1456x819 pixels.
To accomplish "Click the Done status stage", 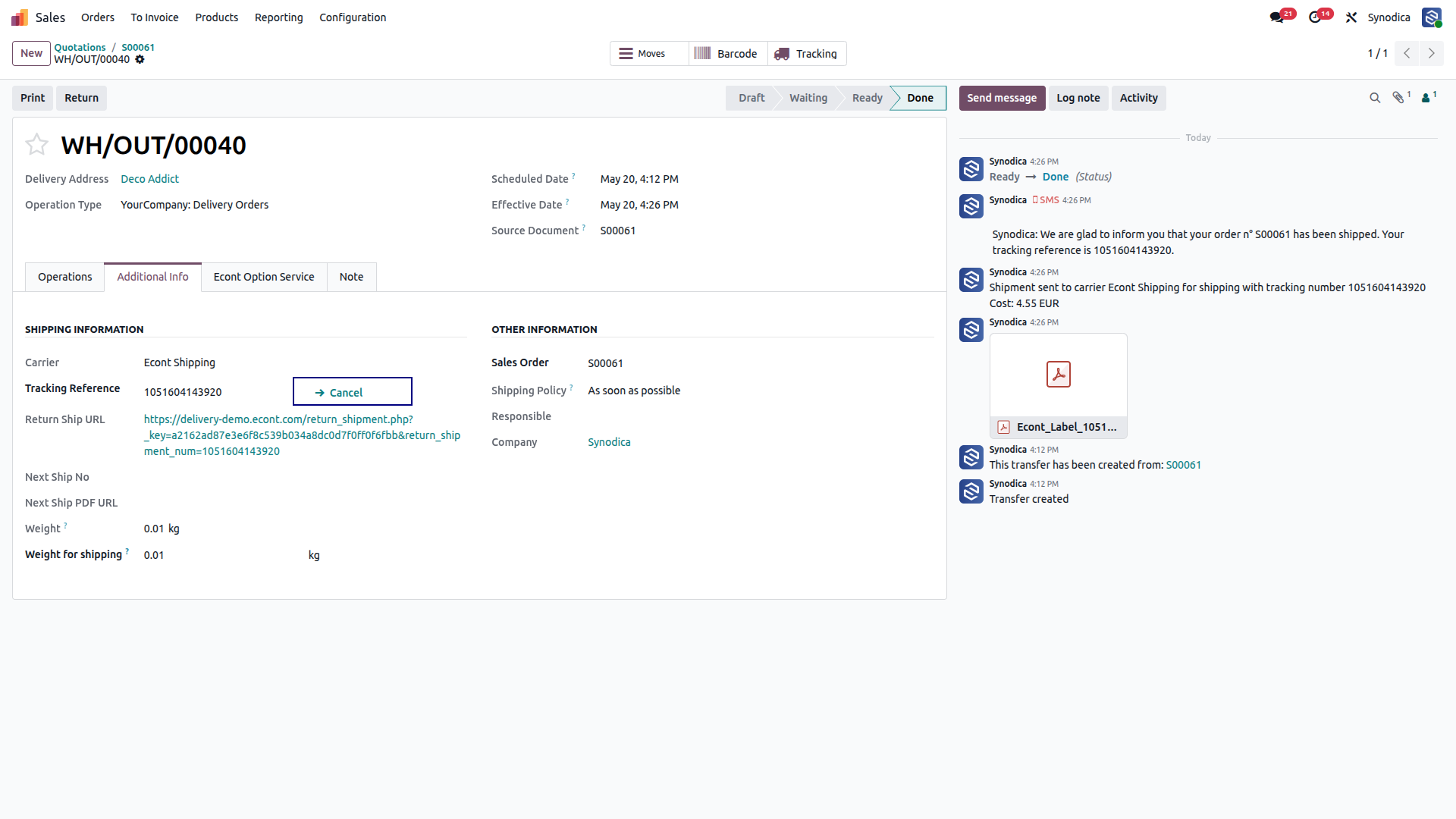I will click(x=921, y=98).
